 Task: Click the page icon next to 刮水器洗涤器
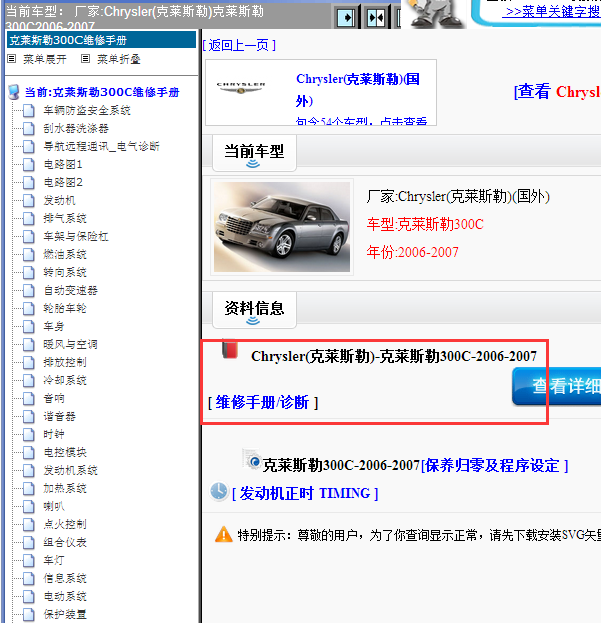(x=29, y=128)
